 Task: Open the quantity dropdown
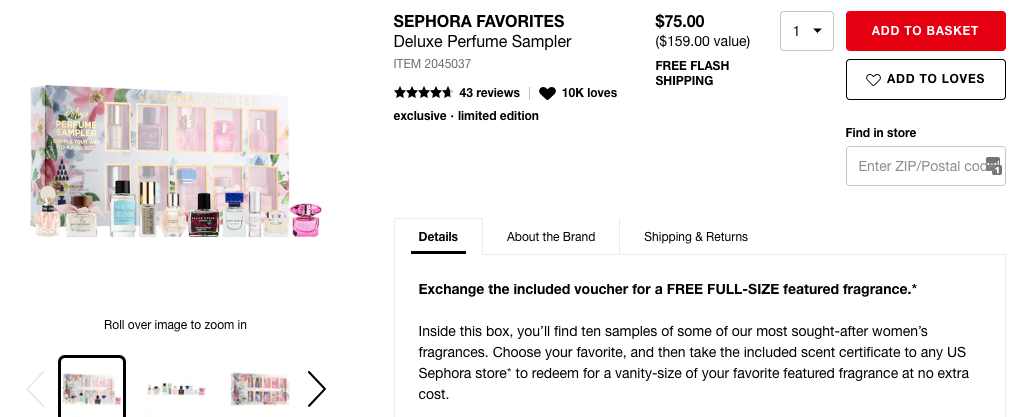point(806,31)
